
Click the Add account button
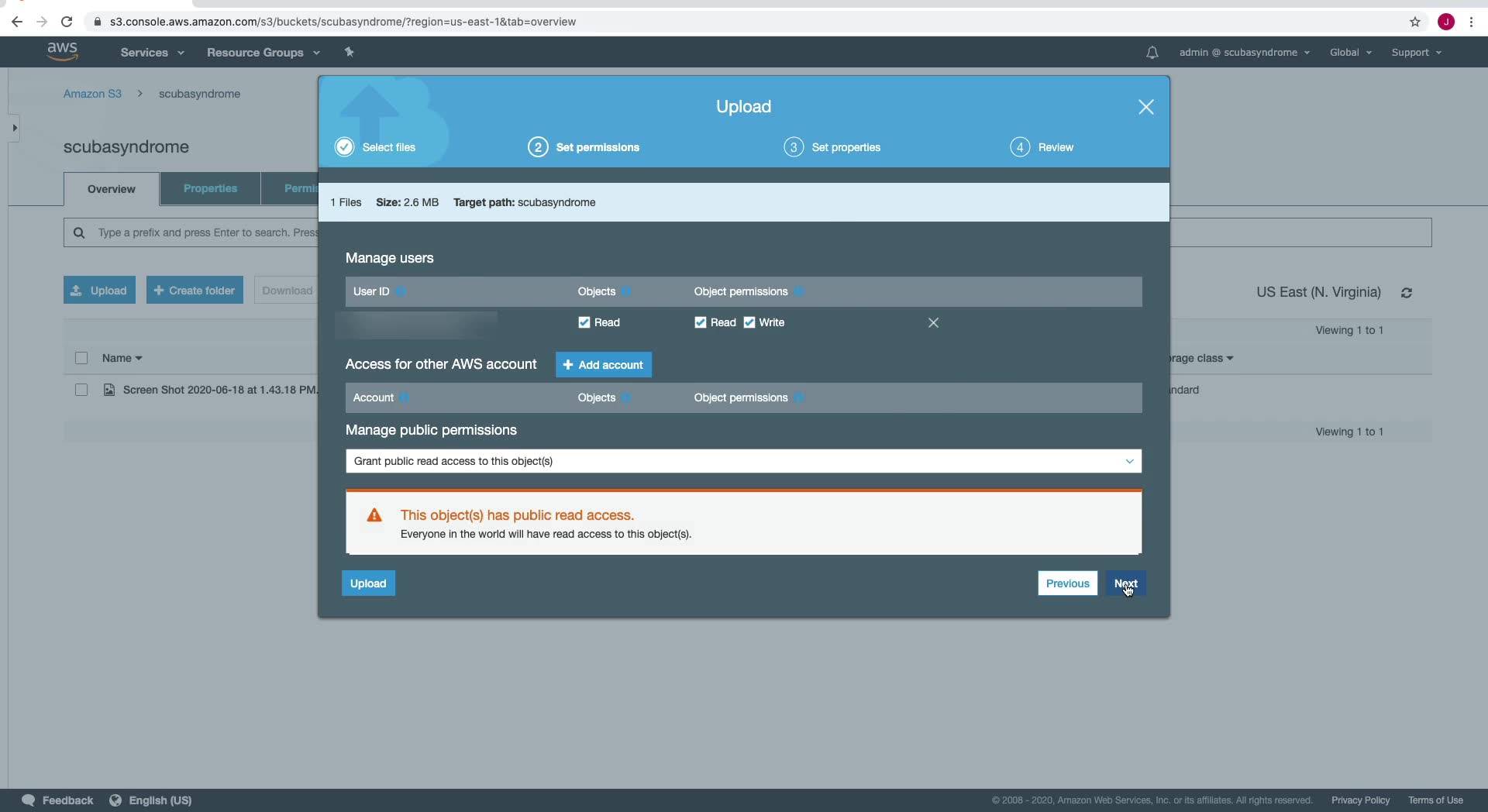[604, 365]
